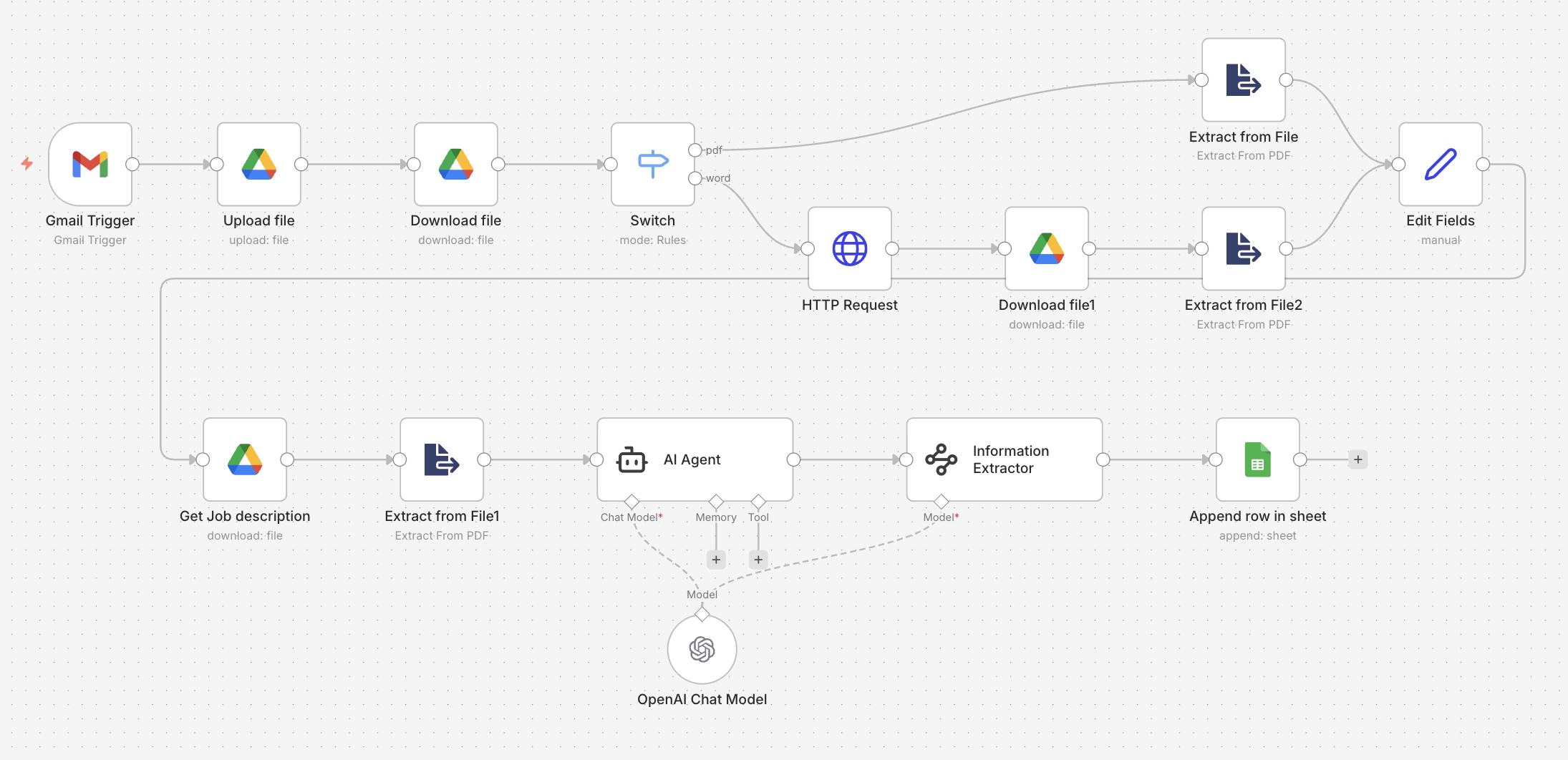Click the 'upload: file' subtitle
Screen dimensions: 1568x760
pyautogui.click(x=259, y=240)
